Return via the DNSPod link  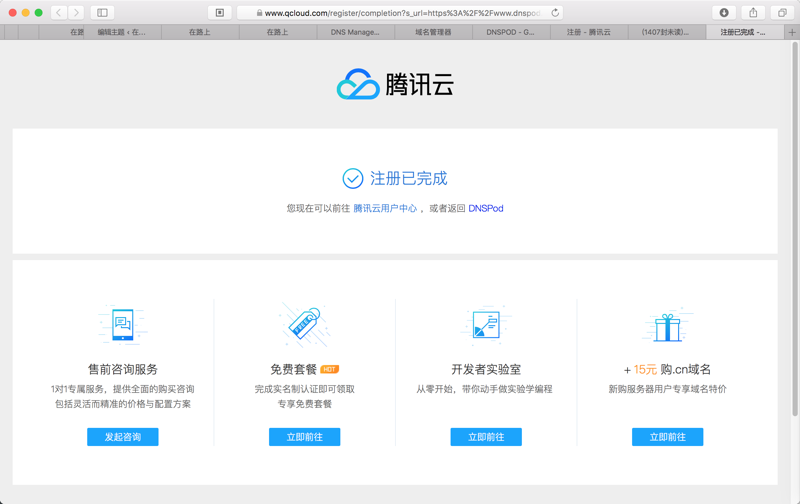pyautogui.click(x=486, y=208)
